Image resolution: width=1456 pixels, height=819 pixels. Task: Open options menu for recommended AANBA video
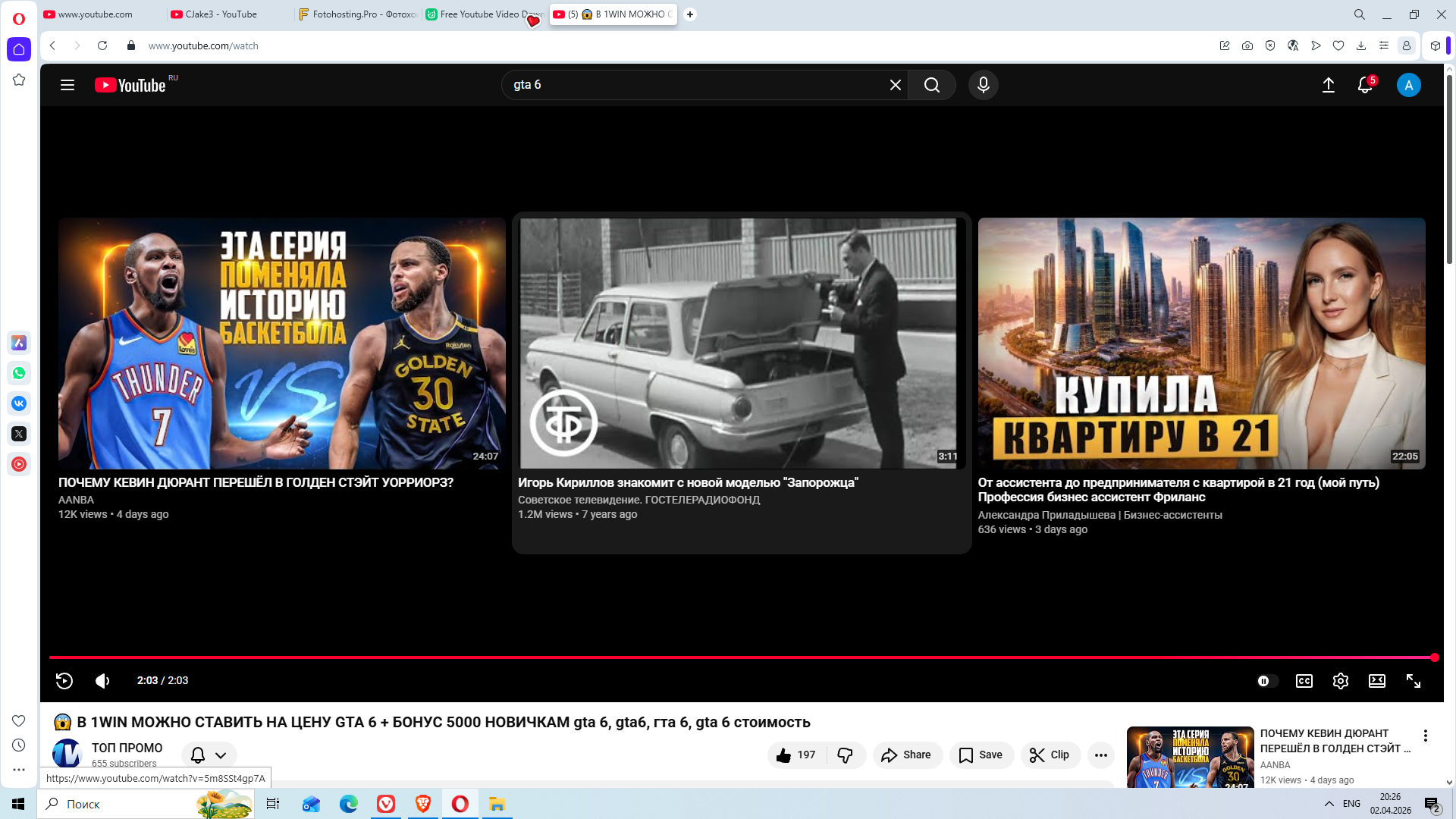coord(1425,736)
